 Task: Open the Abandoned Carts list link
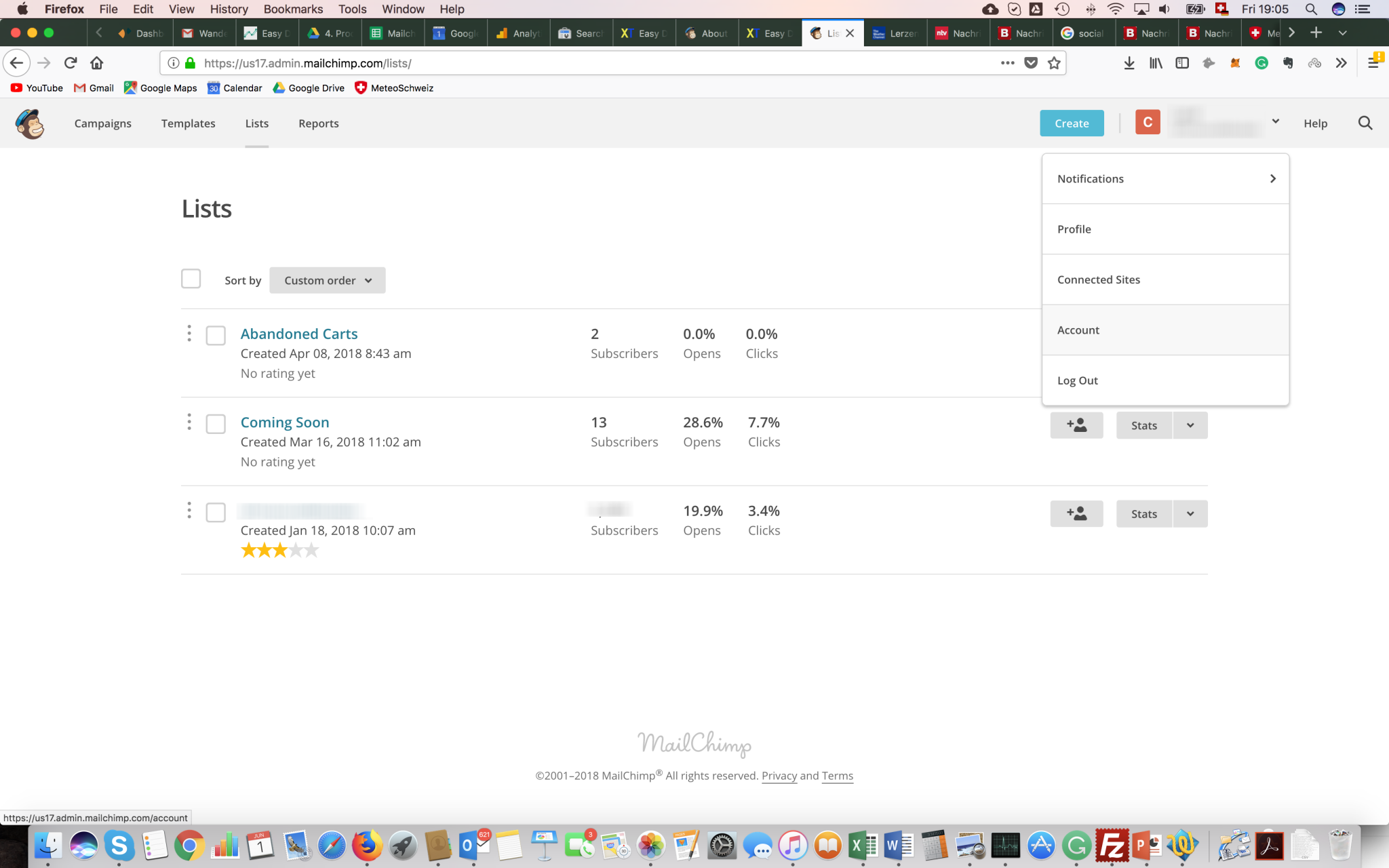point(299,334)
